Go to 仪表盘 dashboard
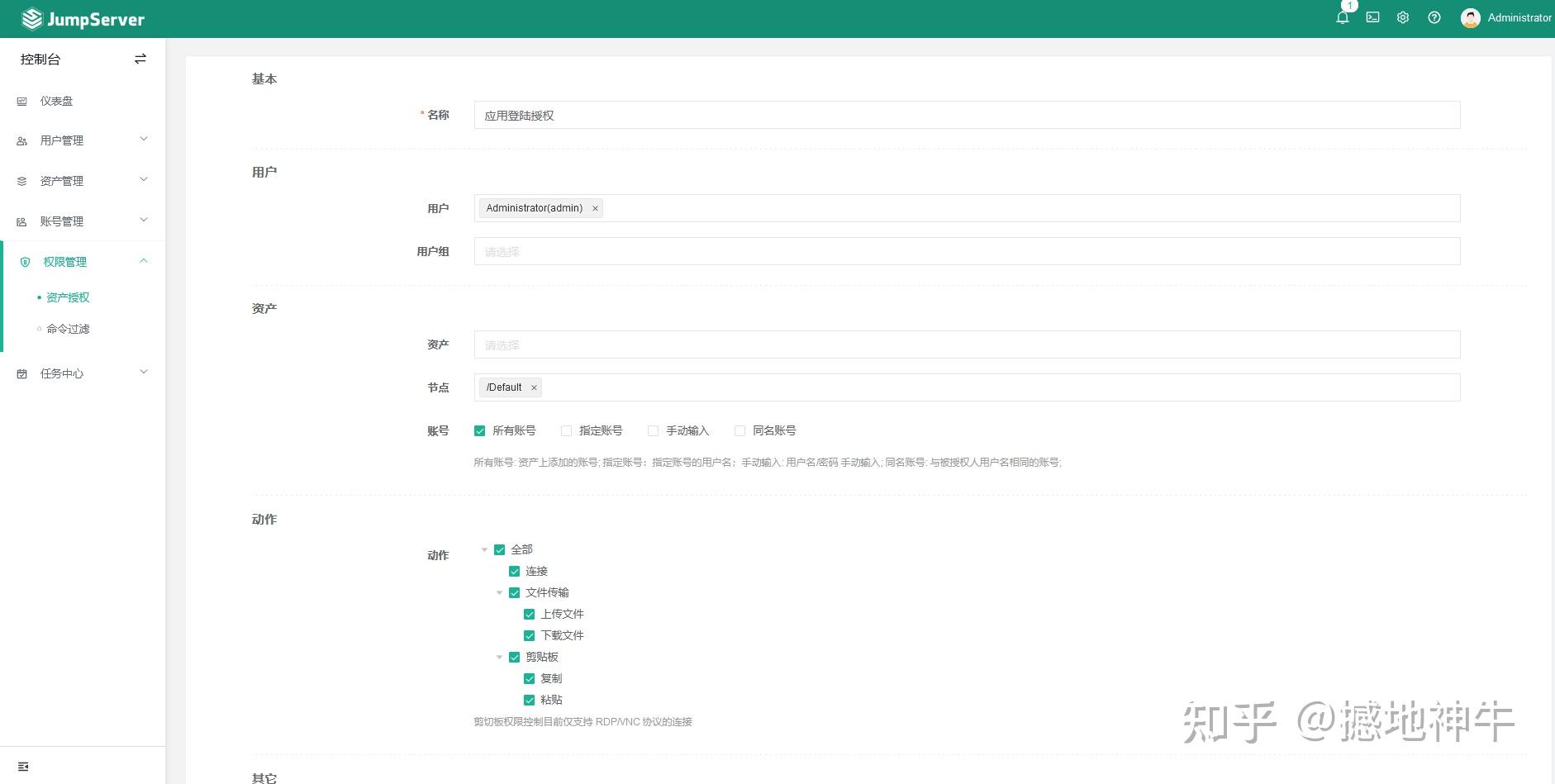 (56, 101)
